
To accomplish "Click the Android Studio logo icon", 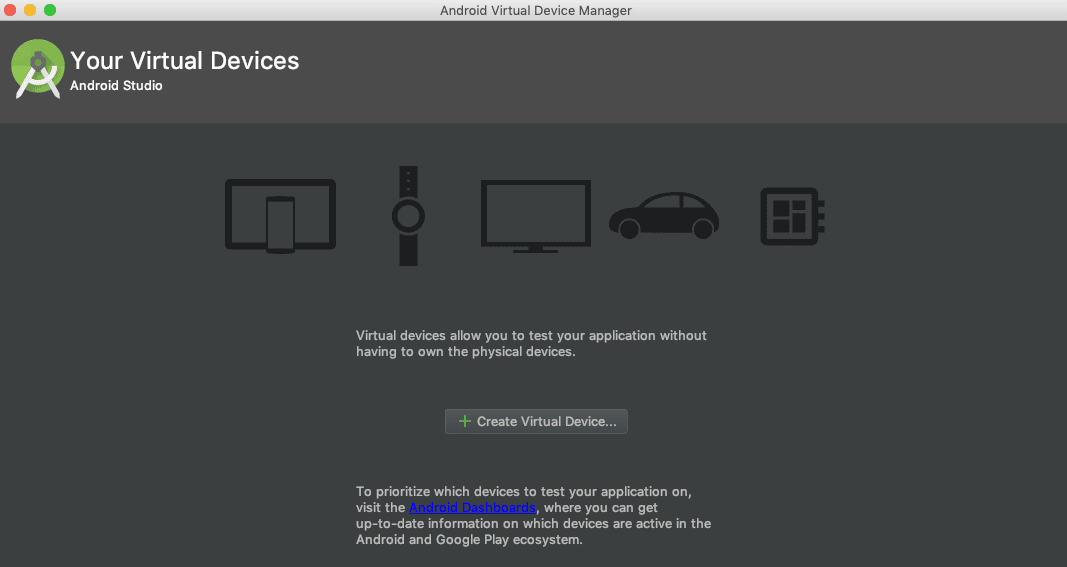I will tap(38, 69).
